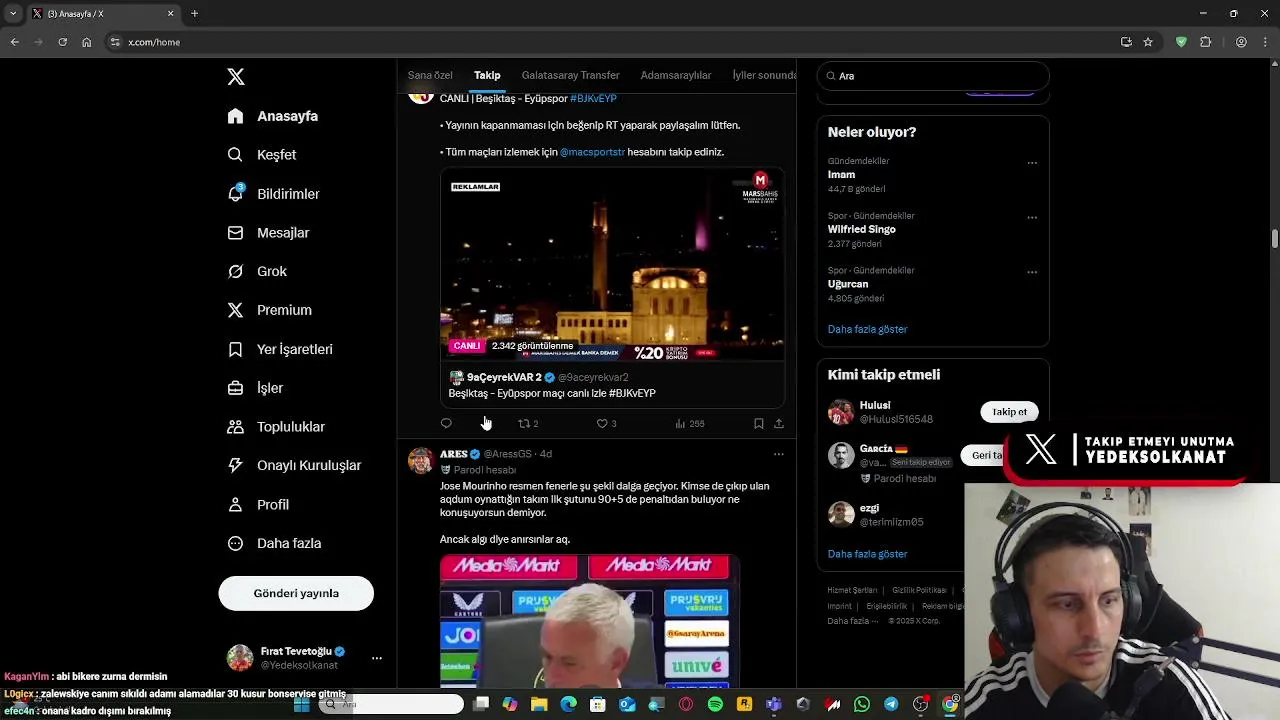Play the live Beşiktaş broadcast video

pos(612,264)
